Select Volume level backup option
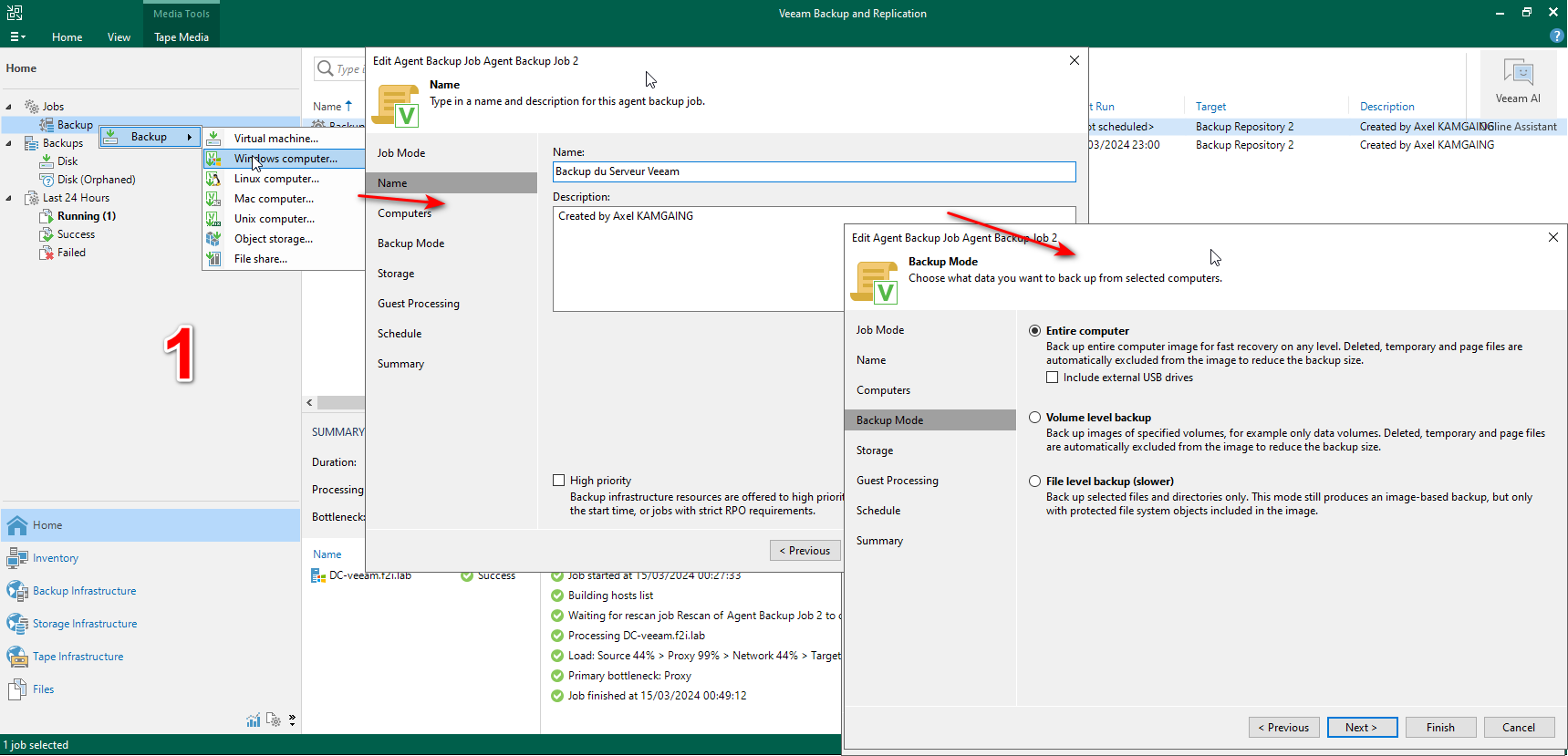 1034,418
